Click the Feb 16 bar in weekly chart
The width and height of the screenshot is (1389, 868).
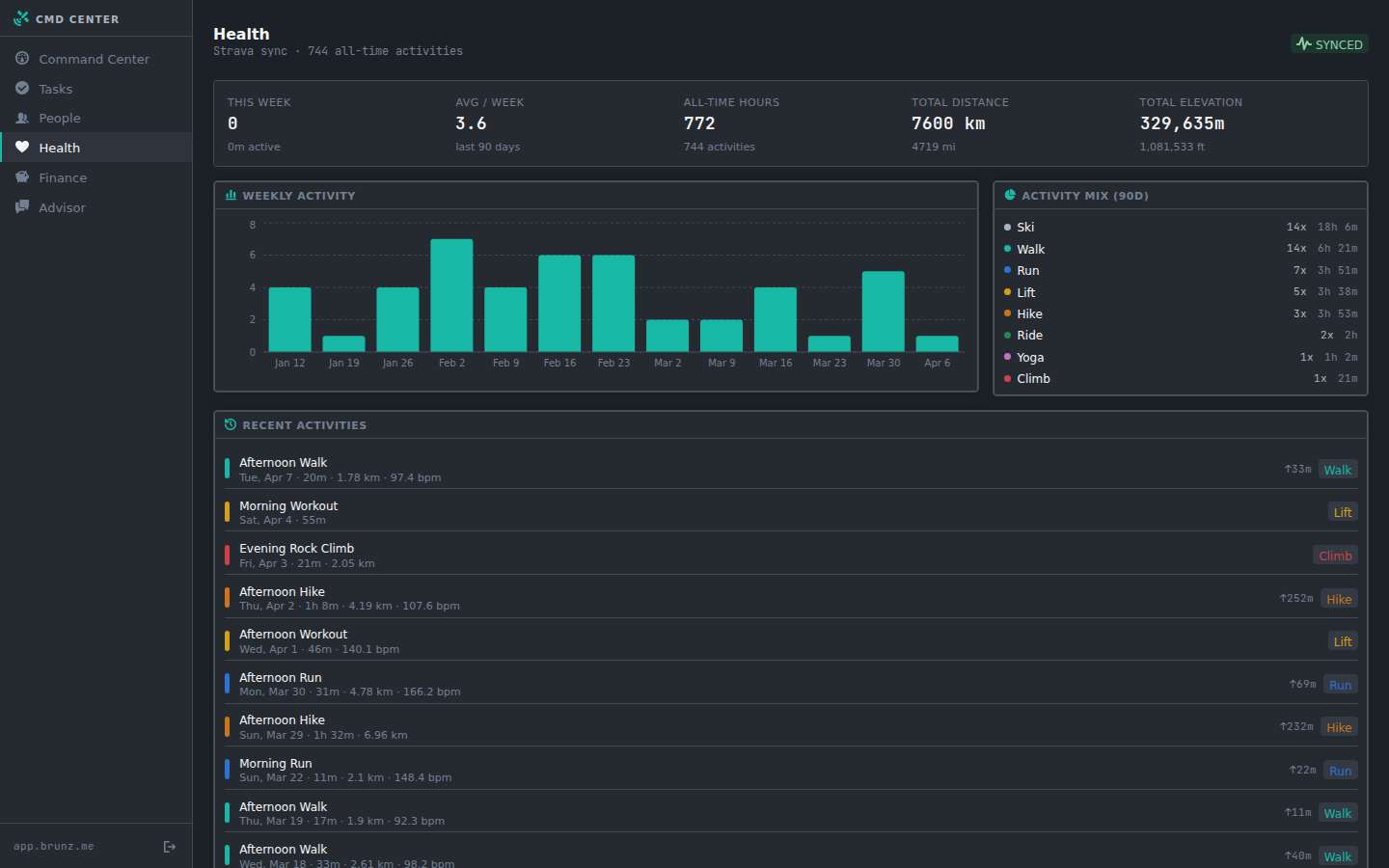click(x=559, y=304)
